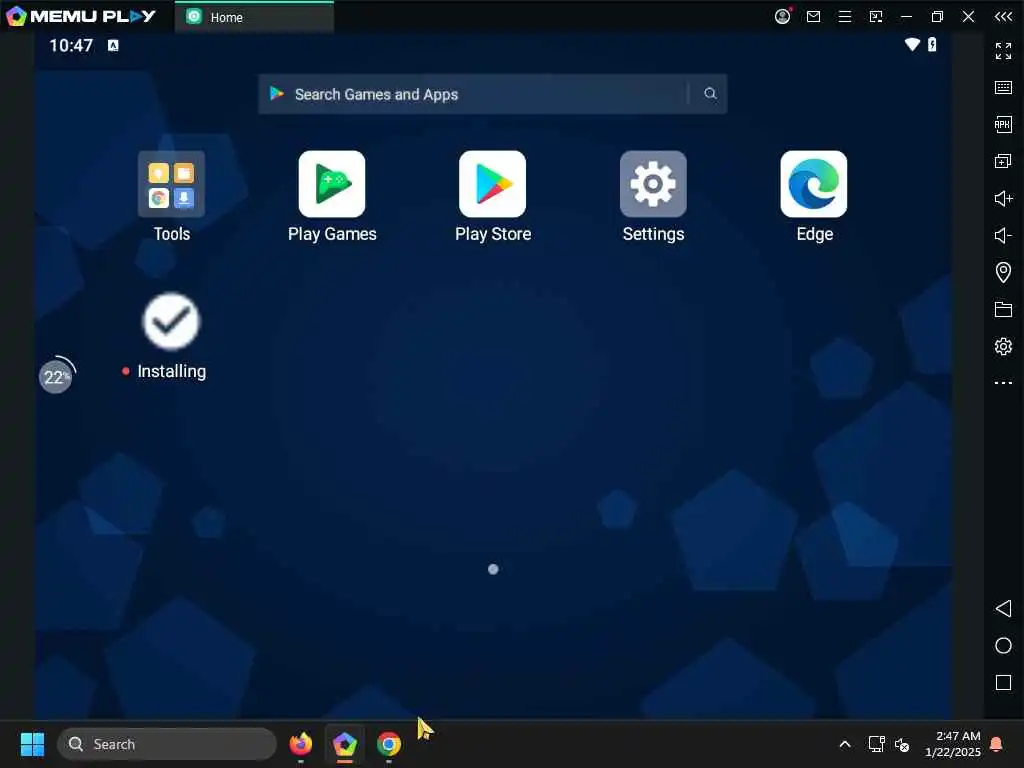Open the MEmu mail messages icon

point(813,16)
